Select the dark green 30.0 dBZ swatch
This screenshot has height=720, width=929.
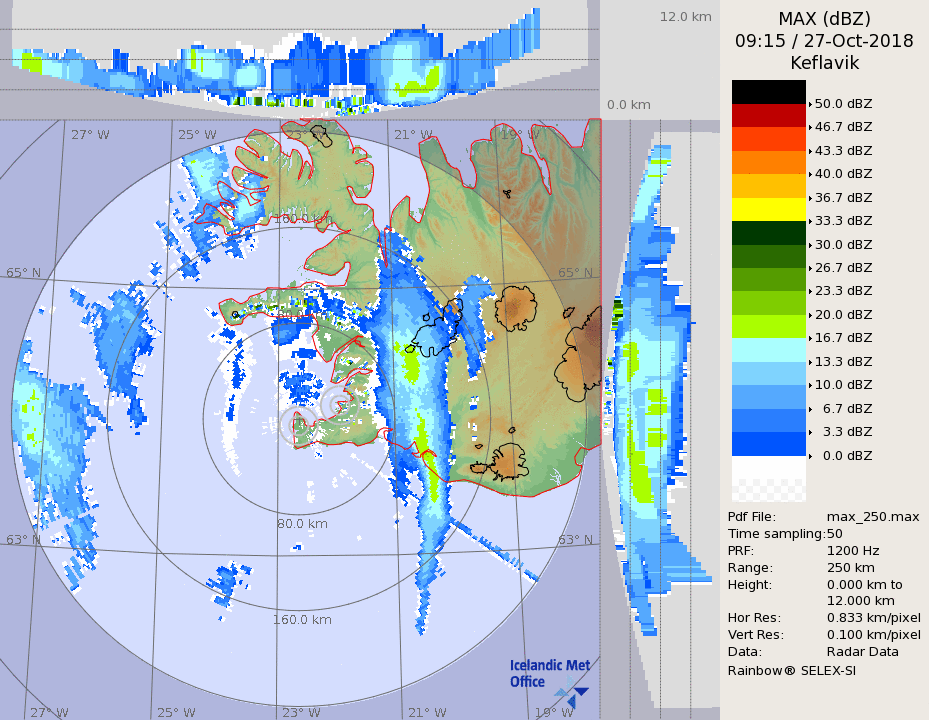(768, 233)
